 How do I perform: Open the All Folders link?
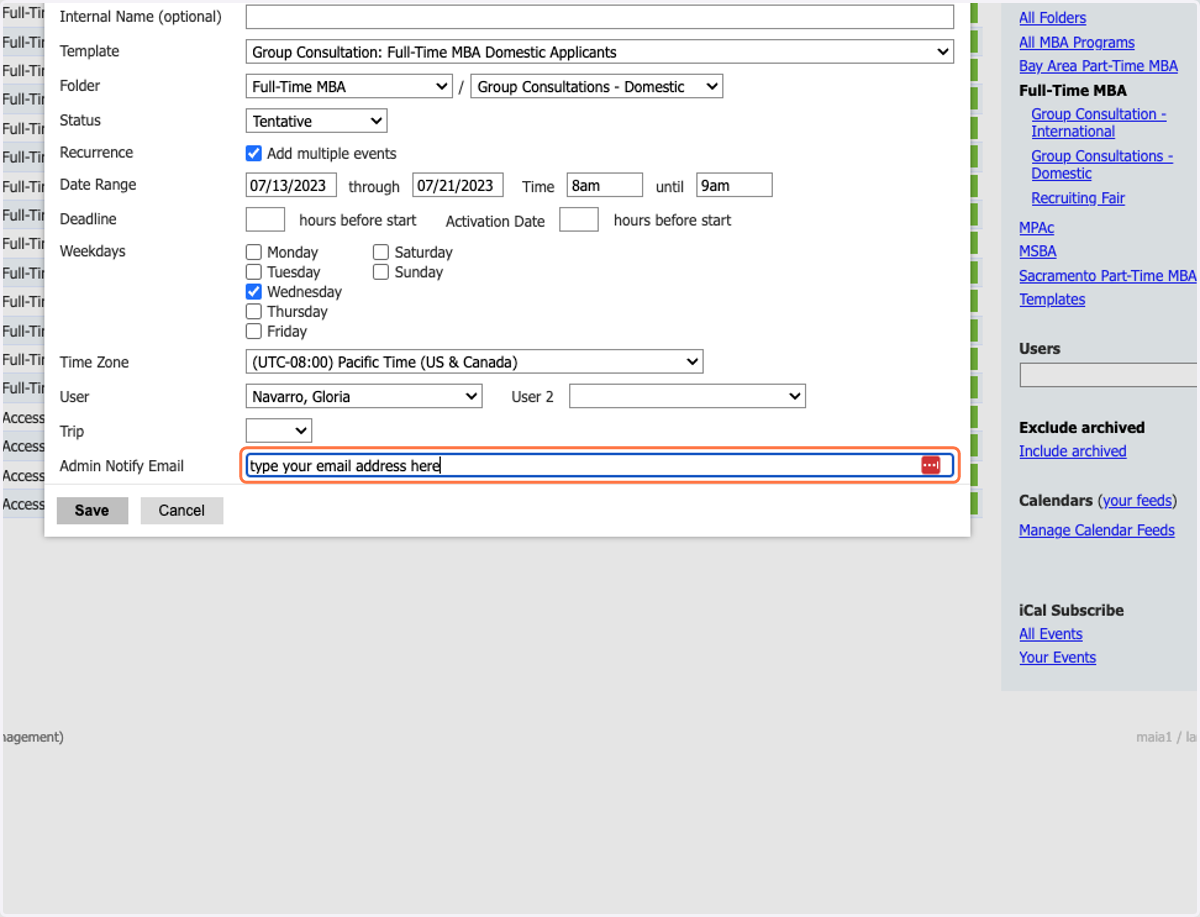[x=1052, y=18]
